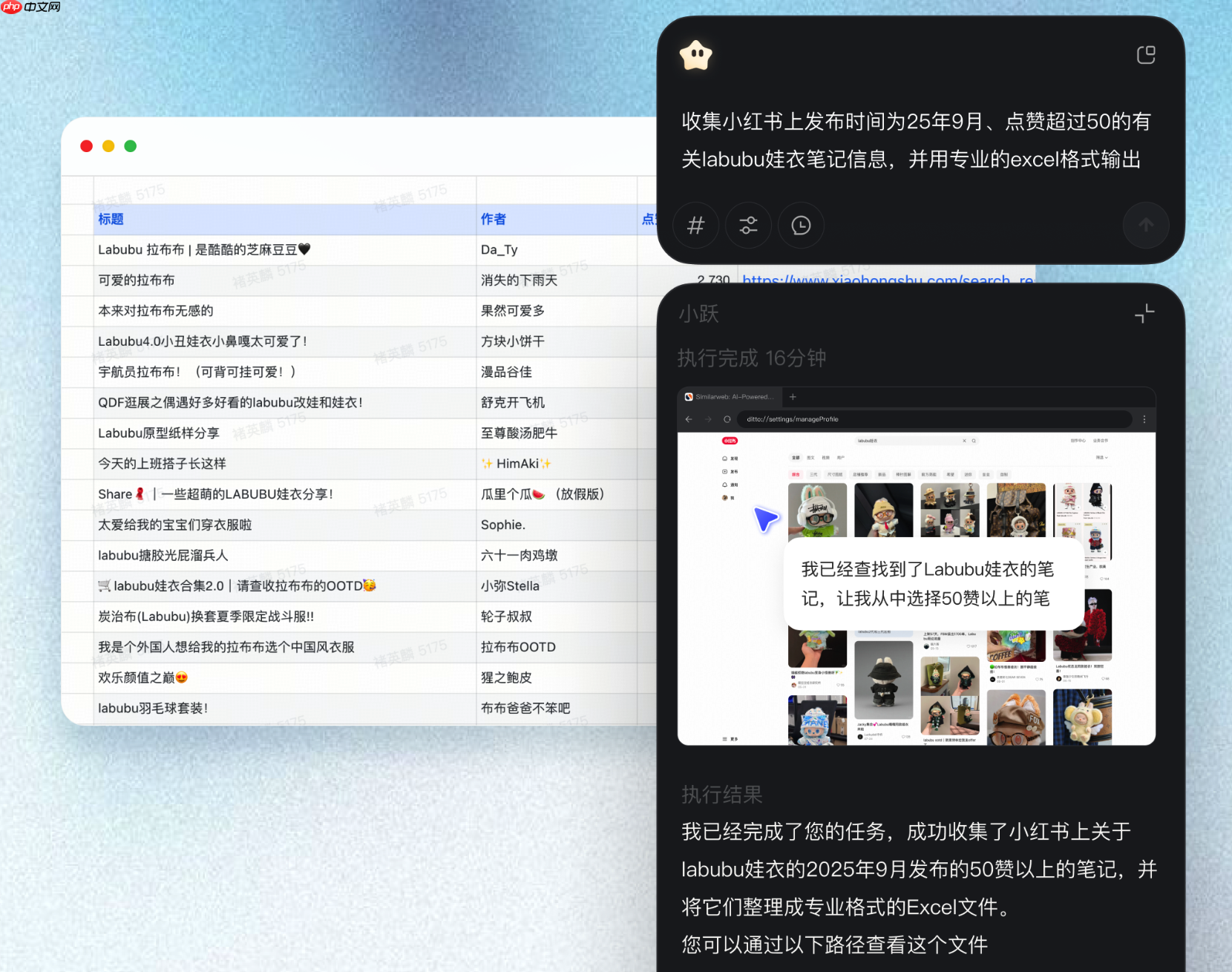This screenshot has width=1232, height=972.
Task: Open conversation history via the clock icon
Action: [x=801, y=226]
